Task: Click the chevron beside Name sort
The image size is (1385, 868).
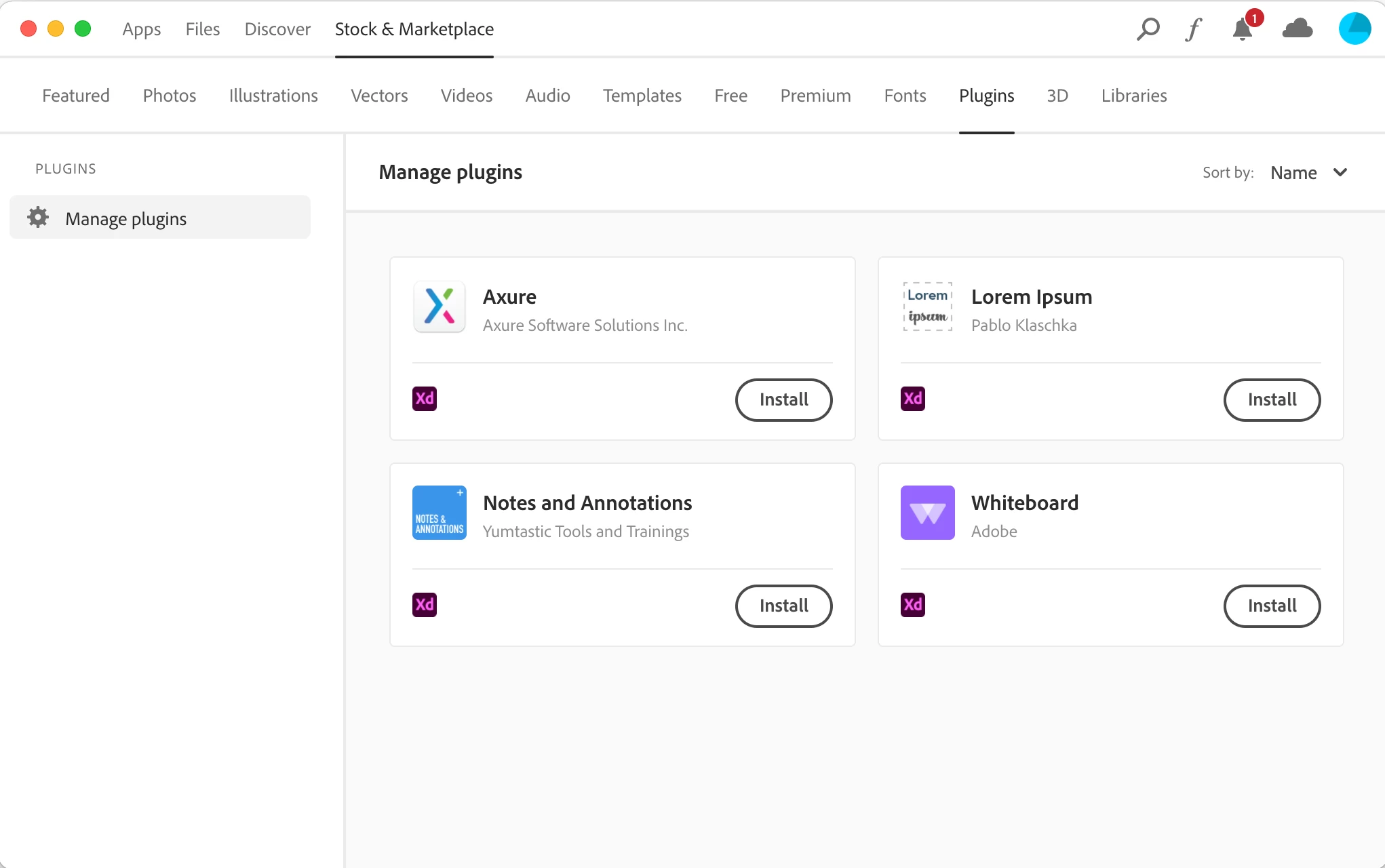Action: (1340, 172)
